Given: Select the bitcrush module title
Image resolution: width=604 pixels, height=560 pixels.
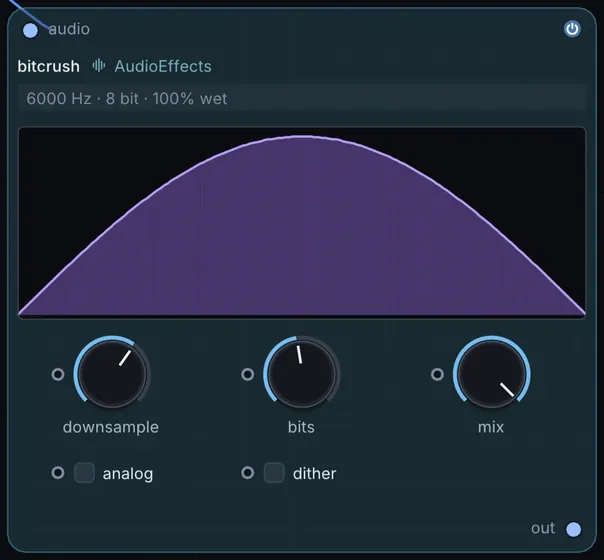Looking at the screenshot, I should [x=49, y=66].
